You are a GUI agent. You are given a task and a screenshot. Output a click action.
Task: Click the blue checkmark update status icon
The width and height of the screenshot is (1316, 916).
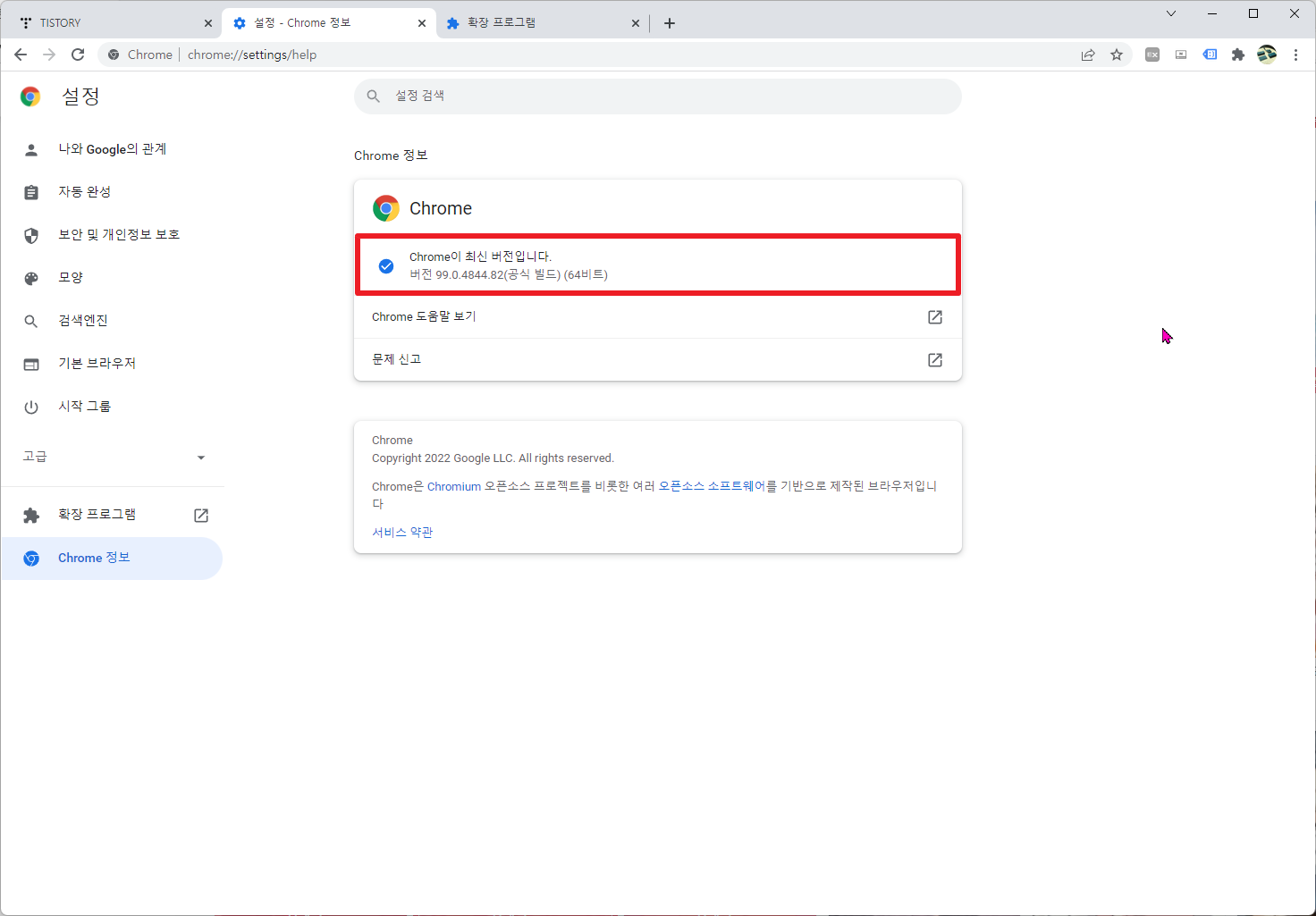(x=386, y=266)
